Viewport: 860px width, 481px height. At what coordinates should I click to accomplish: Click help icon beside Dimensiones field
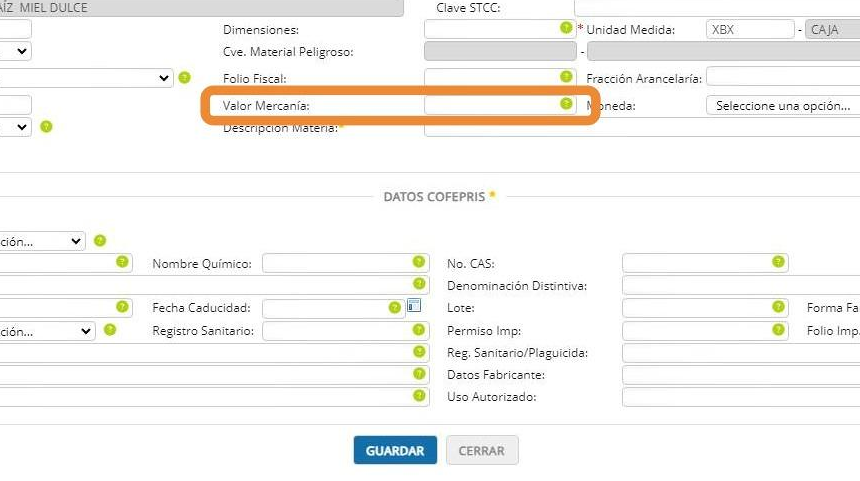tap(566, 28)
